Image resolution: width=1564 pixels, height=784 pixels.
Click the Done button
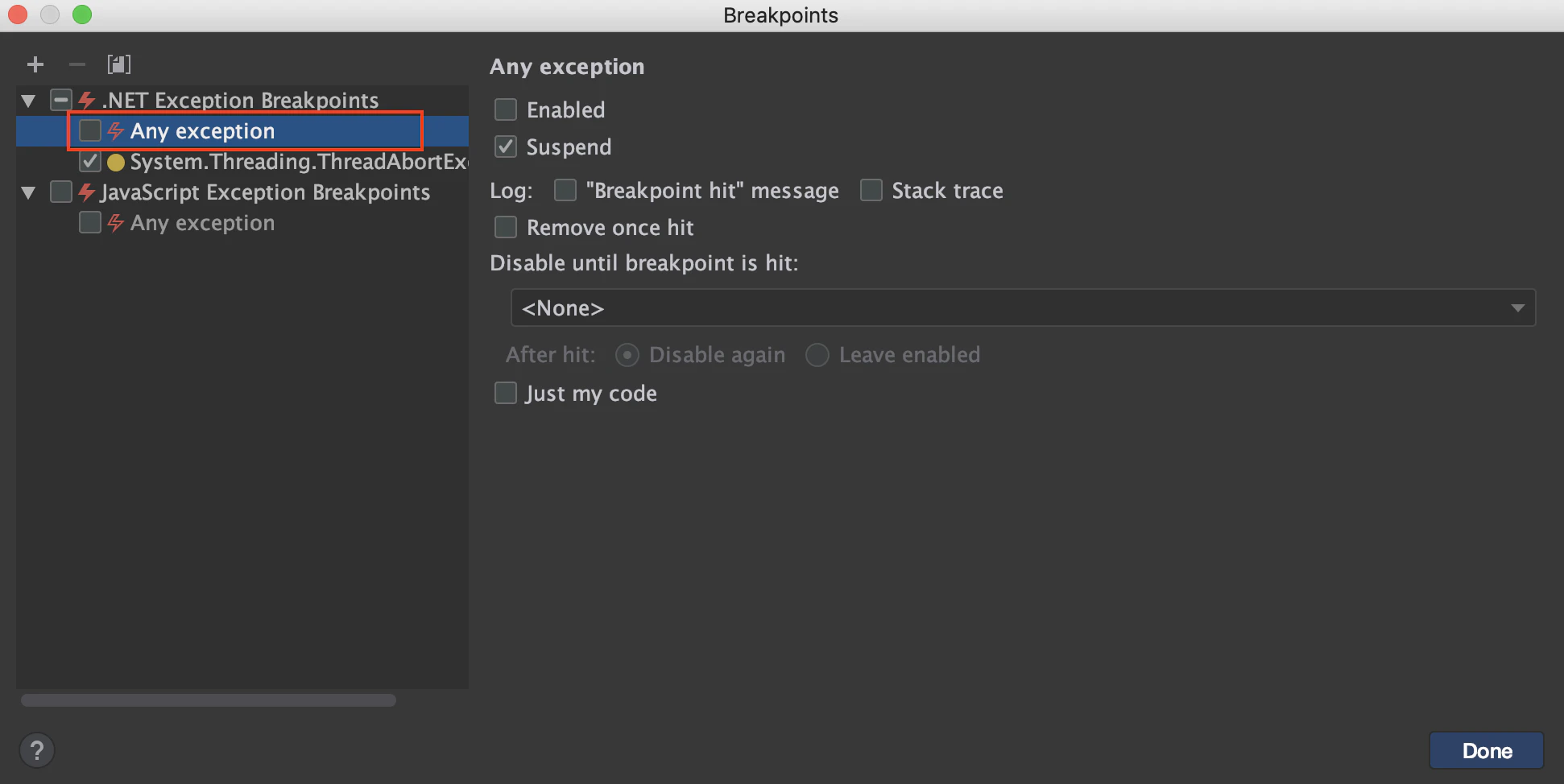(x=1487, y=750)
